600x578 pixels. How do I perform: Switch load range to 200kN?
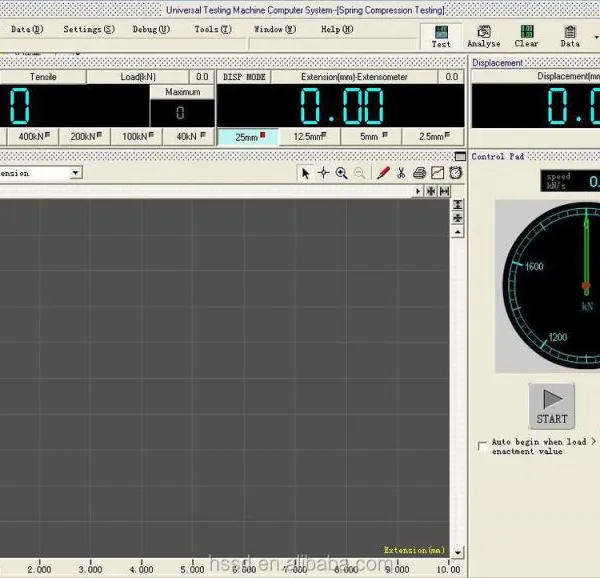pos(86,137)
